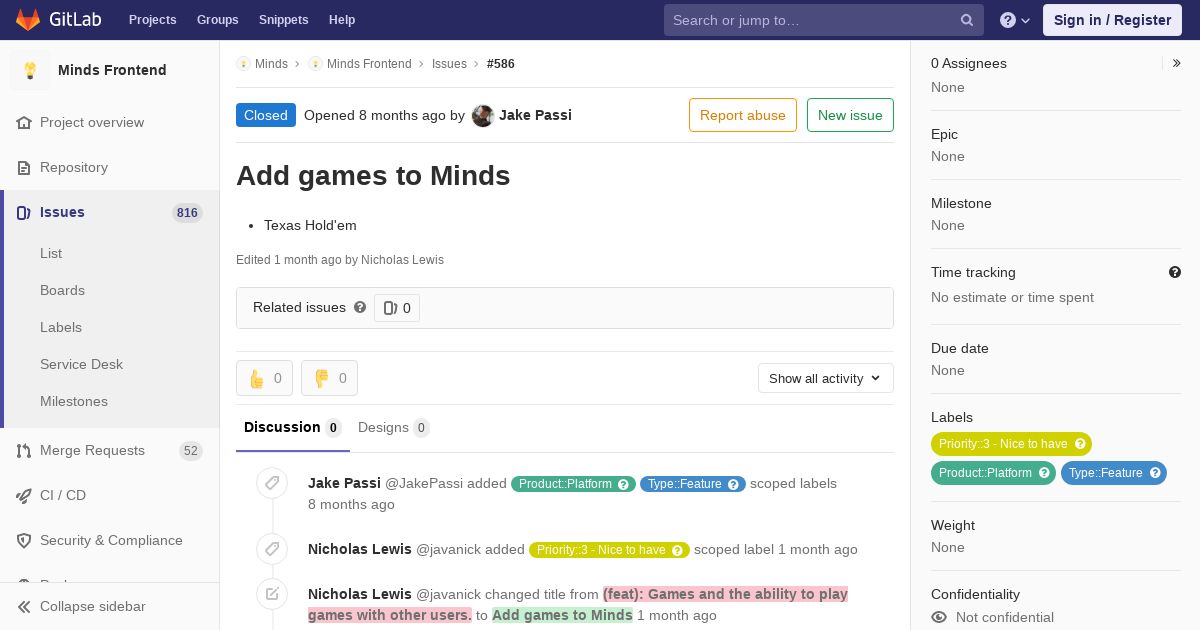Click the Issues 816 count badge
This screenshot has height=630, width=1200.
pos(187,213)
